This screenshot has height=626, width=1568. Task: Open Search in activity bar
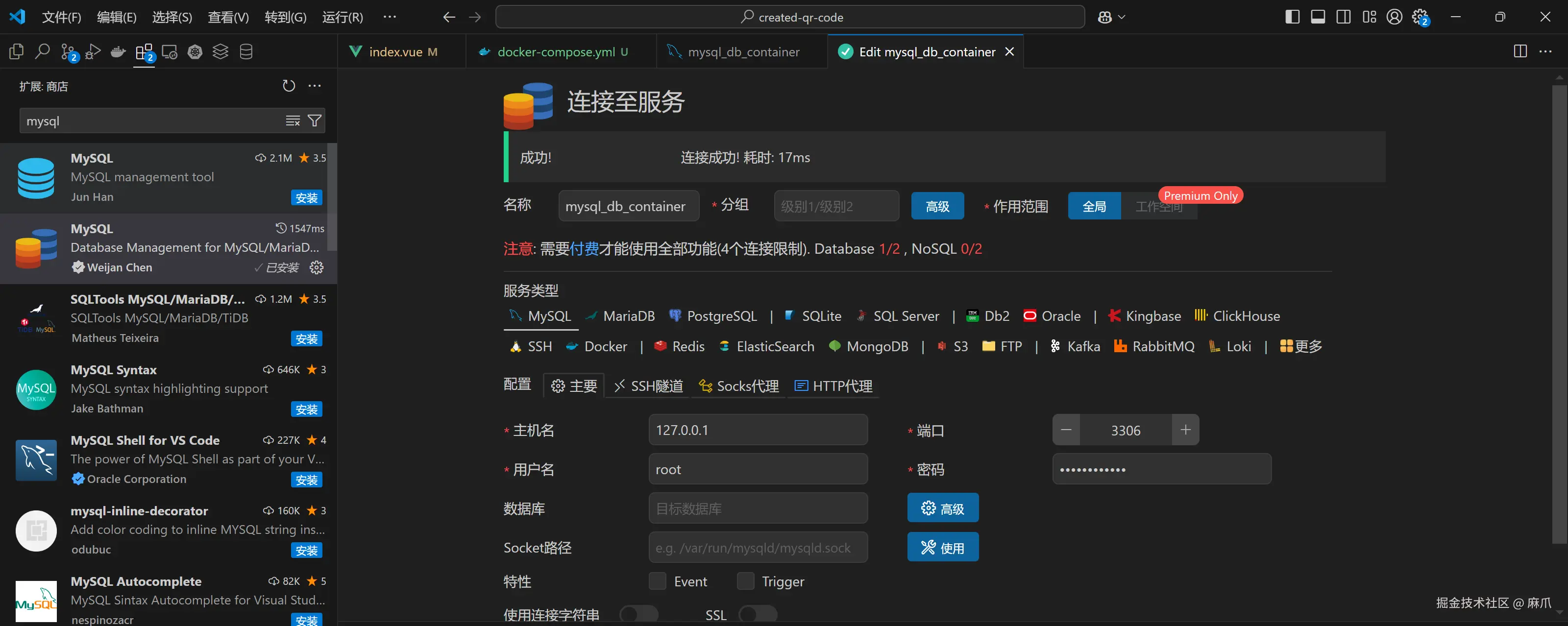click(x=42, y=52)
